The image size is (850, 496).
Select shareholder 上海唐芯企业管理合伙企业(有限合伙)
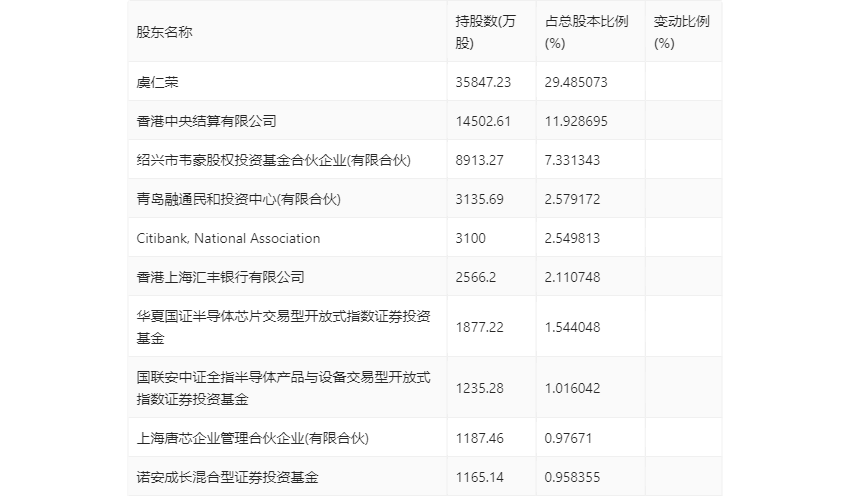[252, 438]
